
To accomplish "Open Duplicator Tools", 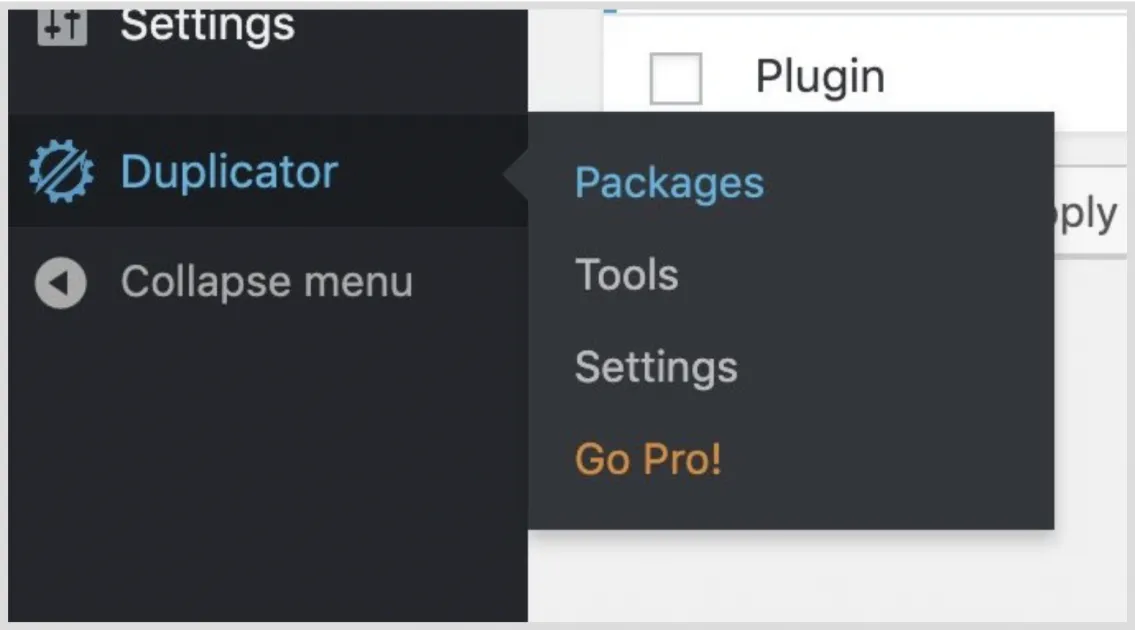I will [626, 275].
